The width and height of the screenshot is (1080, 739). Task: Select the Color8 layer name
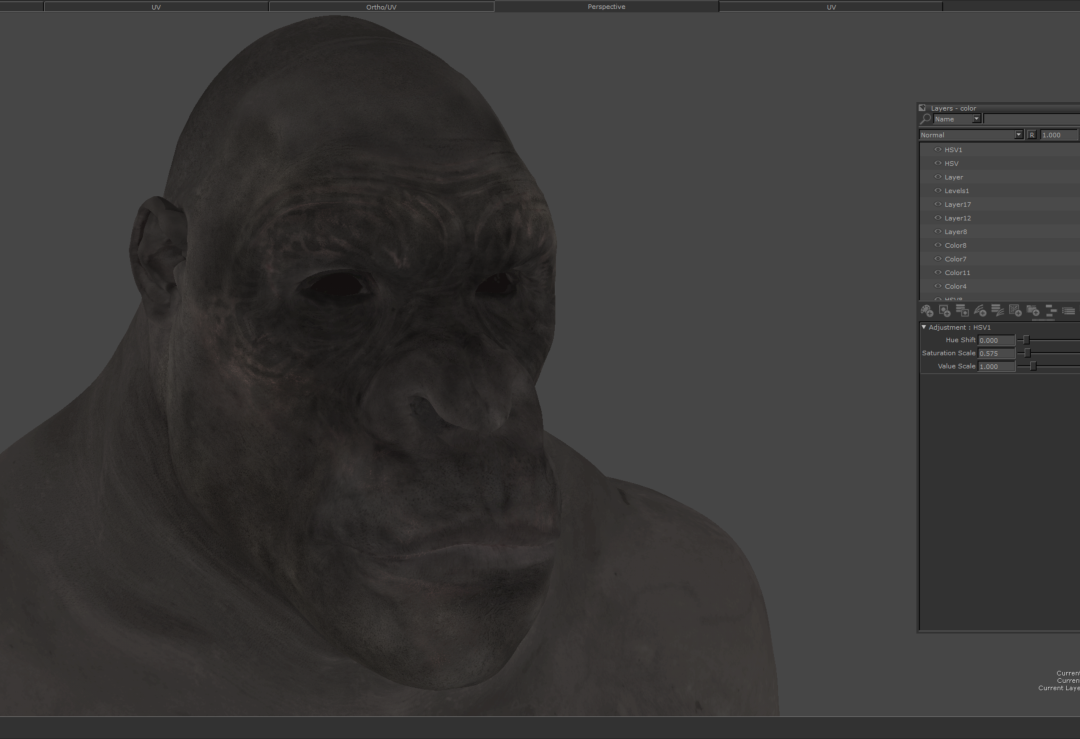tap(955, 245)
